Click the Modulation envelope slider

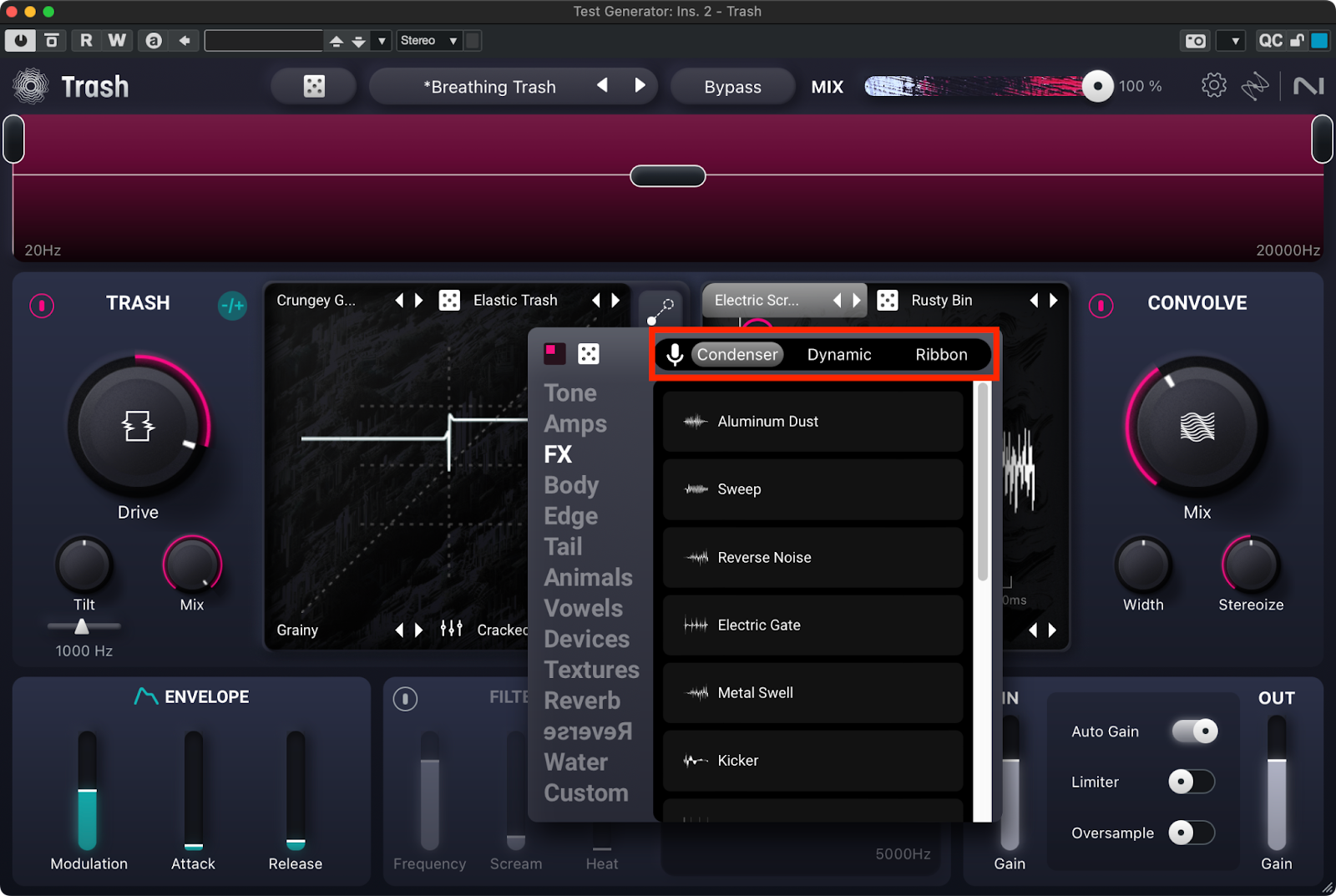click(88, 791)
